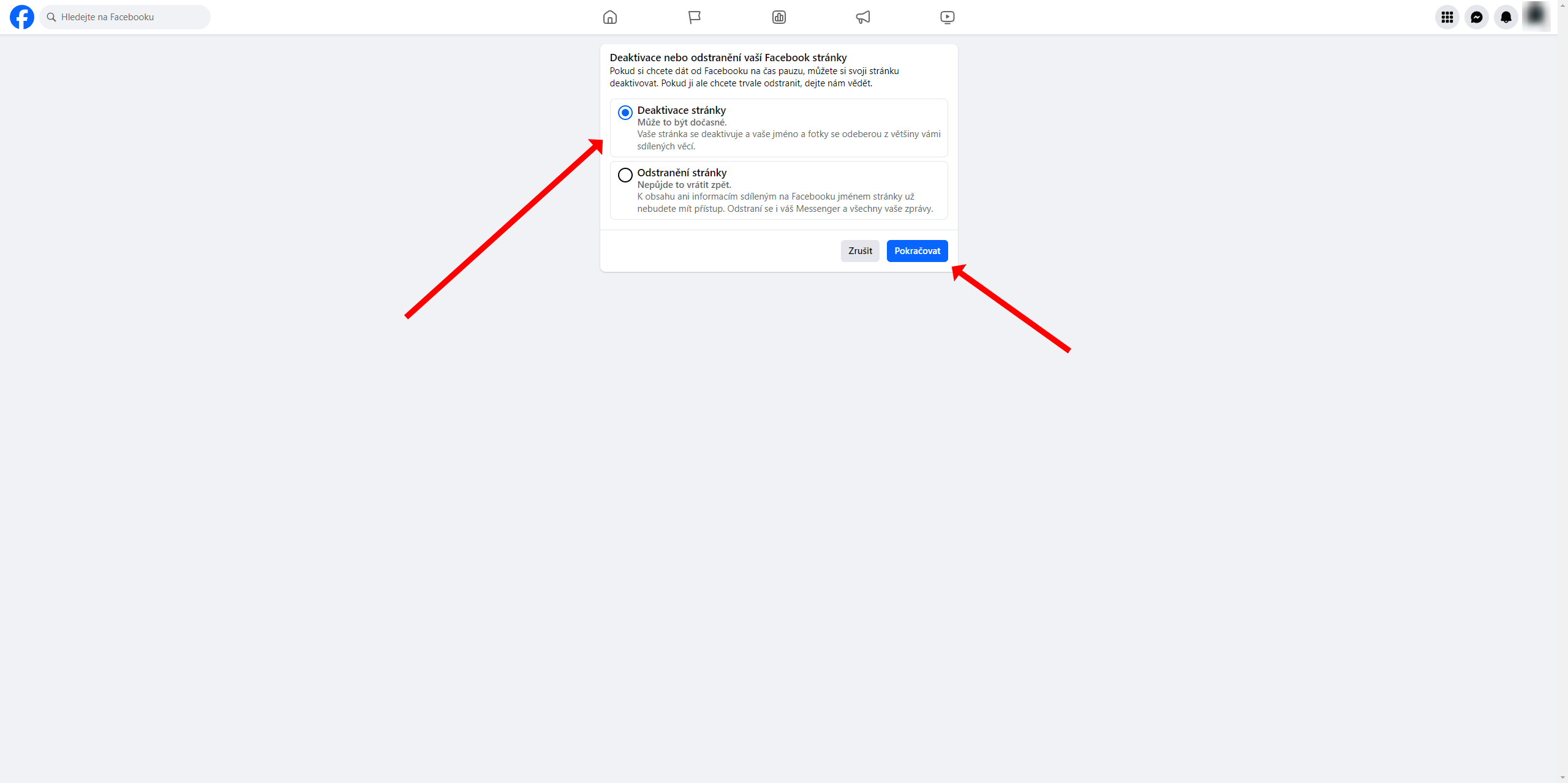
Task: Select the Odstranění stránky radio button
Action: (625, 175)
